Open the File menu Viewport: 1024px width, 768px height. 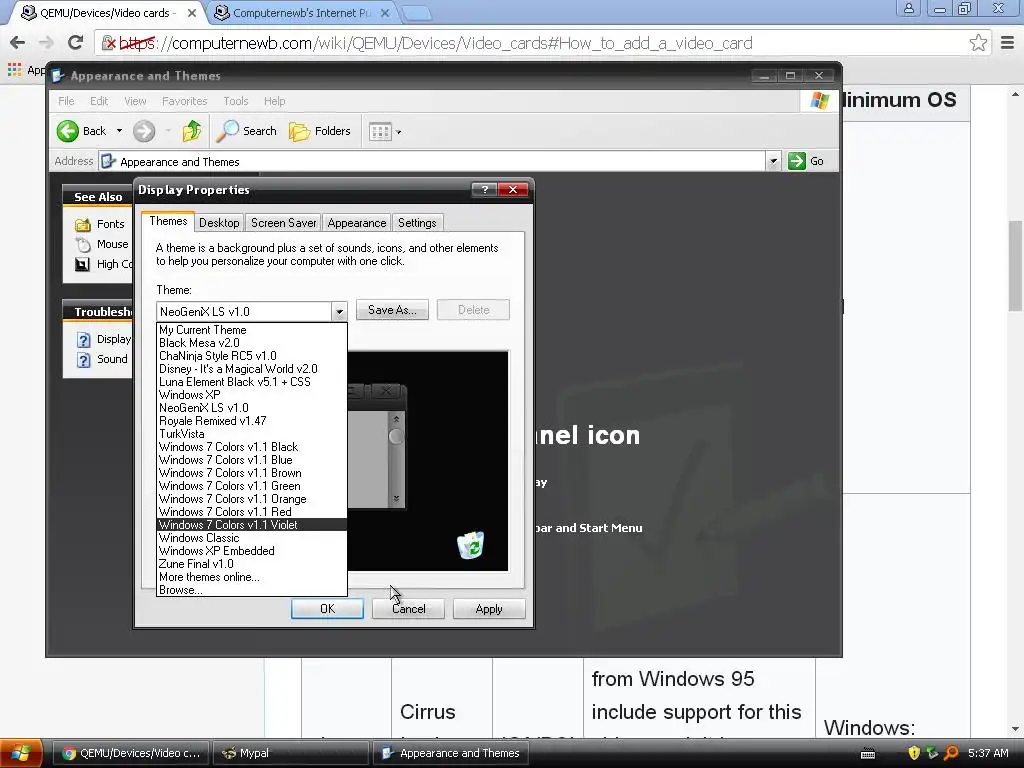click(66, 101)
